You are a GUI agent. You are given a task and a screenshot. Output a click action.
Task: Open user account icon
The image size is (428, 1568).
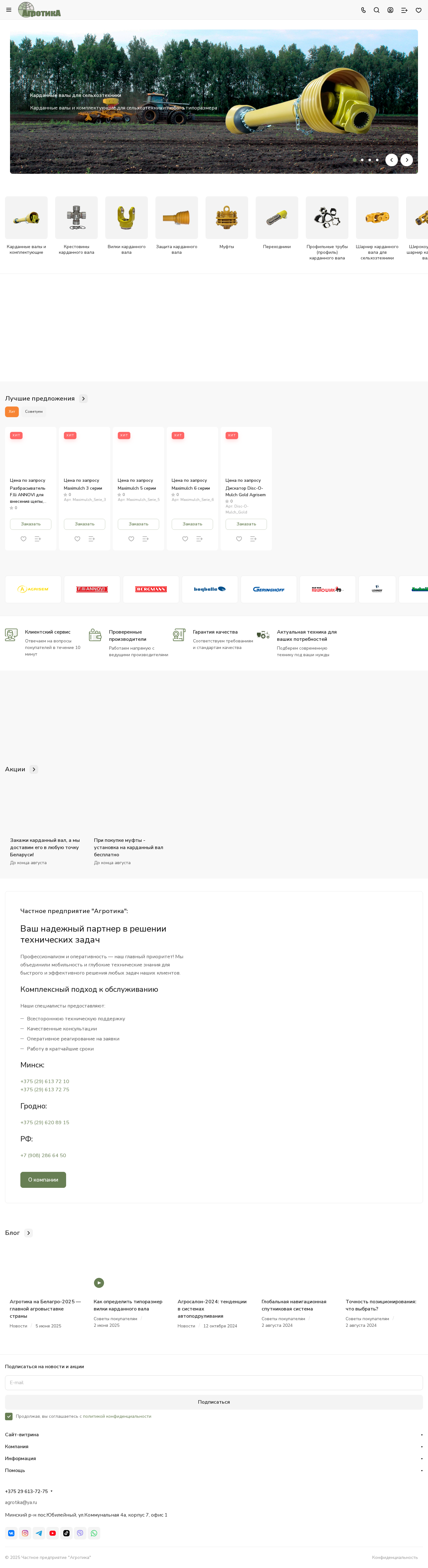[390, 10]
